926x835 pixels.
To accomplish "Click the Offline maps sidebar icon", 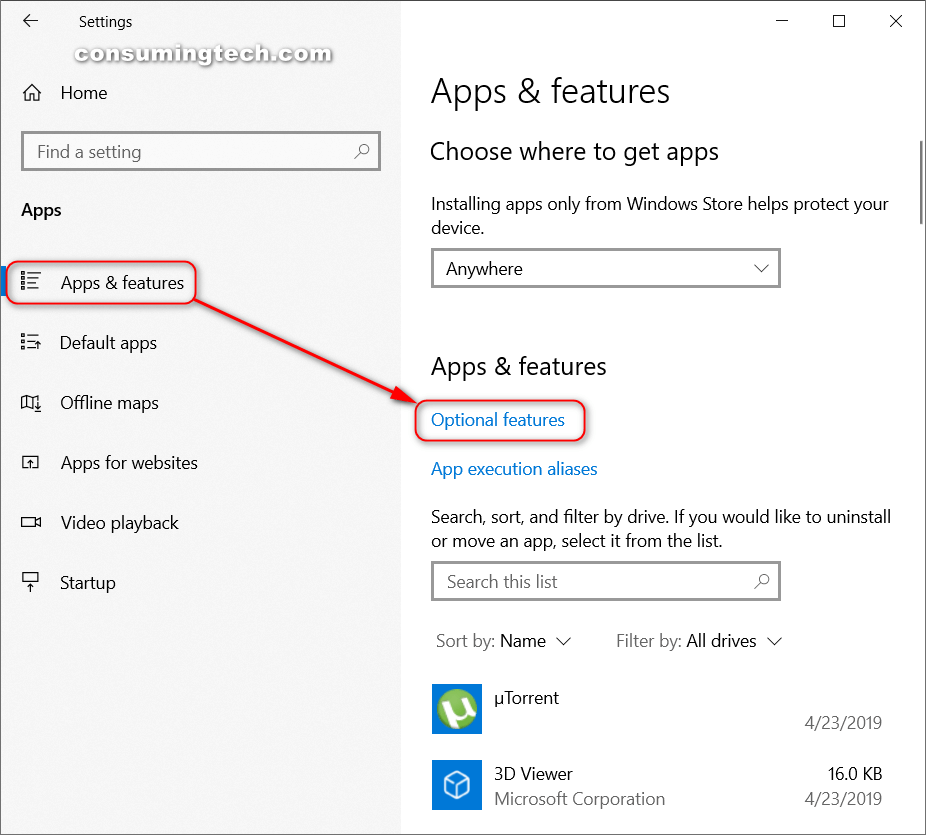I will point(31,403).
